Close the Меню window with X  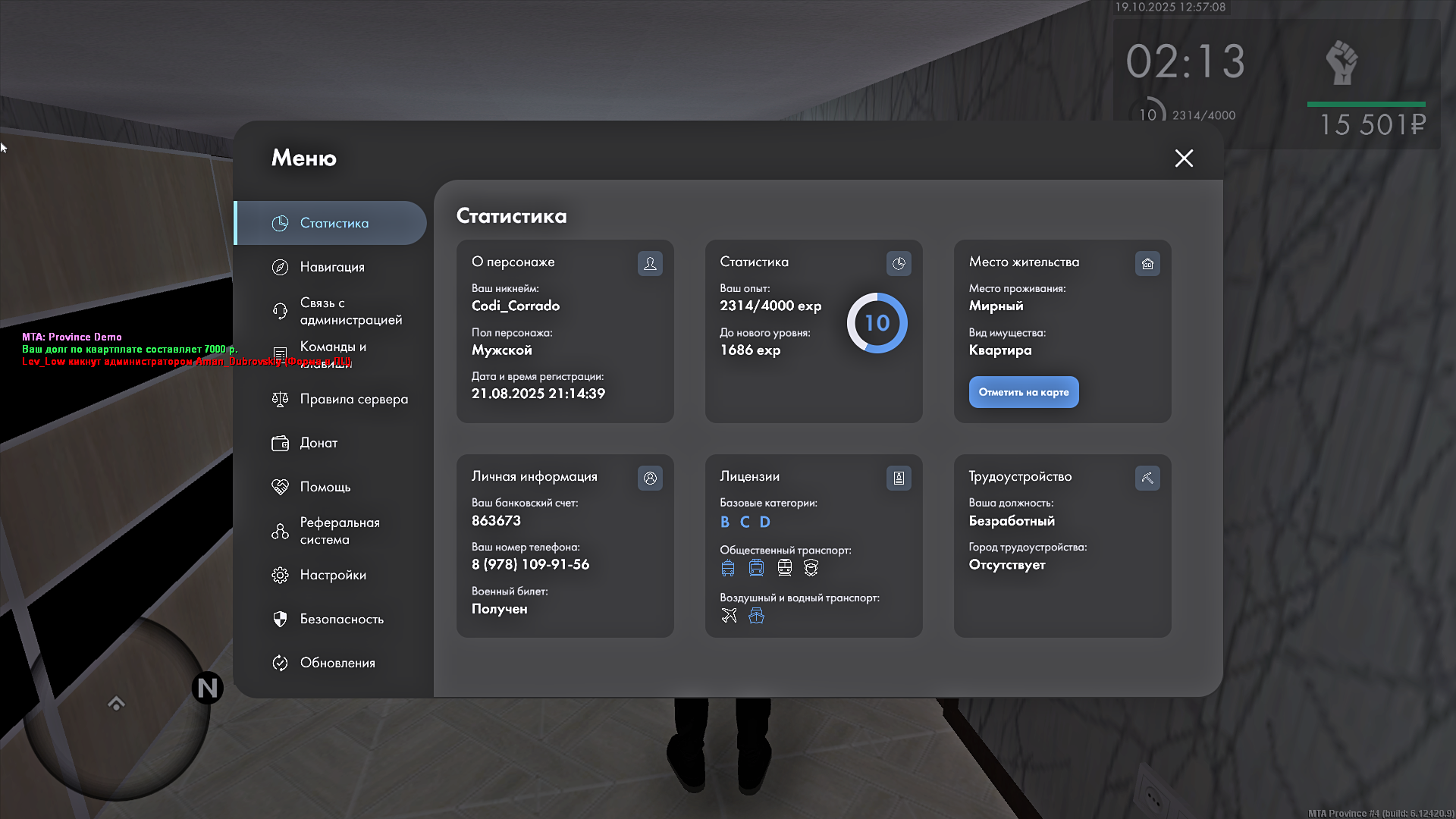click(1184, 158)
